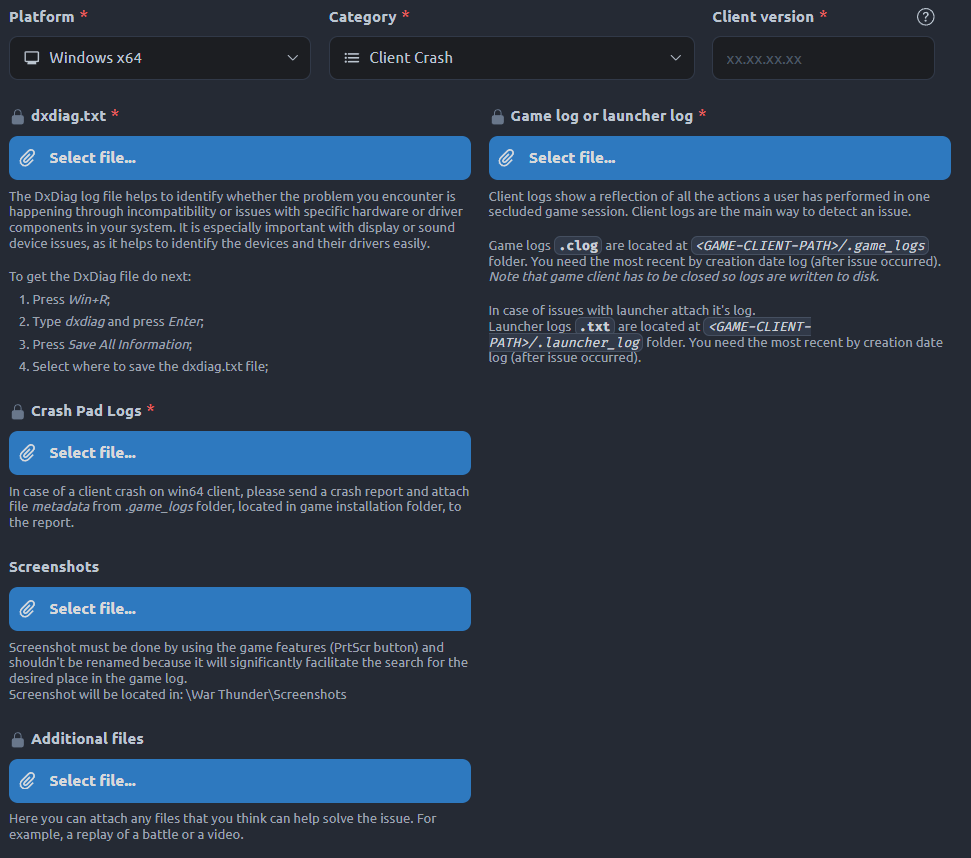
Task: Expand the Platform dropdown chevron
Action: pos(292,58)
